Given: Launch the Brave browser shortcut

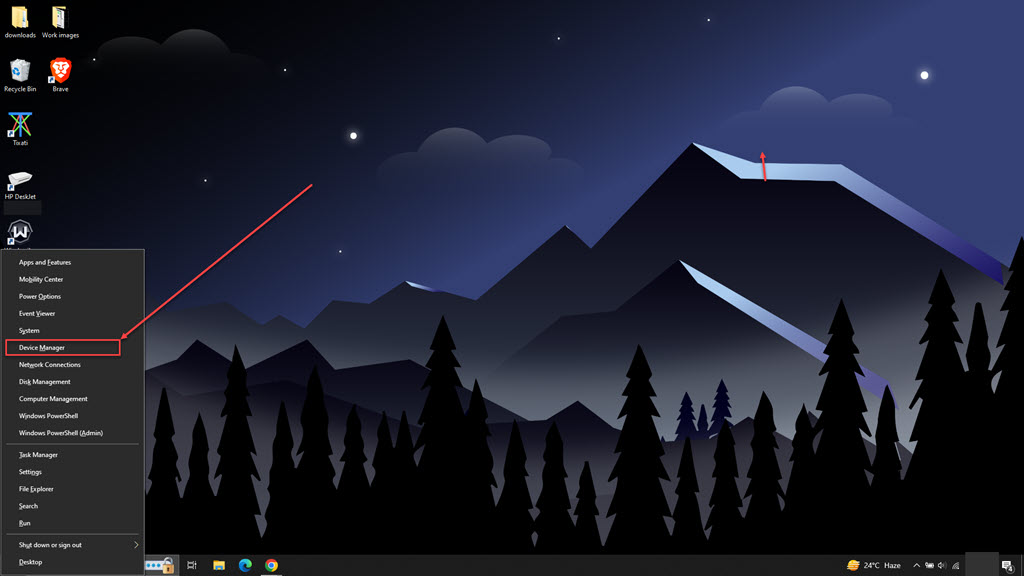Looking at the screenshot, I should (60, 76).
